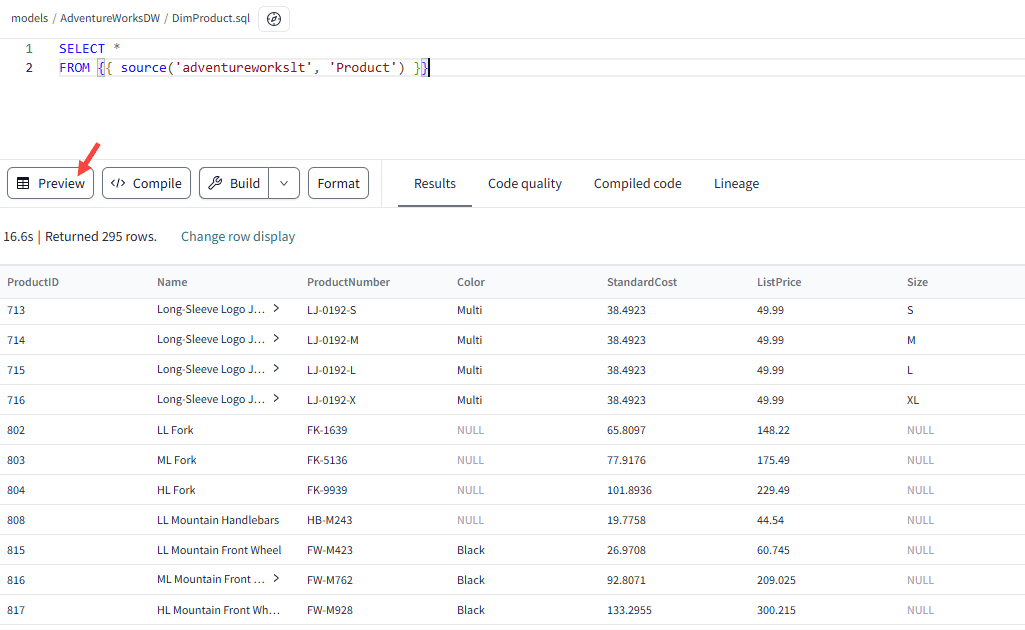This screenshot has width=1025, height=630.
Task: Click the StandardCost column header
Action: (642, 282)
